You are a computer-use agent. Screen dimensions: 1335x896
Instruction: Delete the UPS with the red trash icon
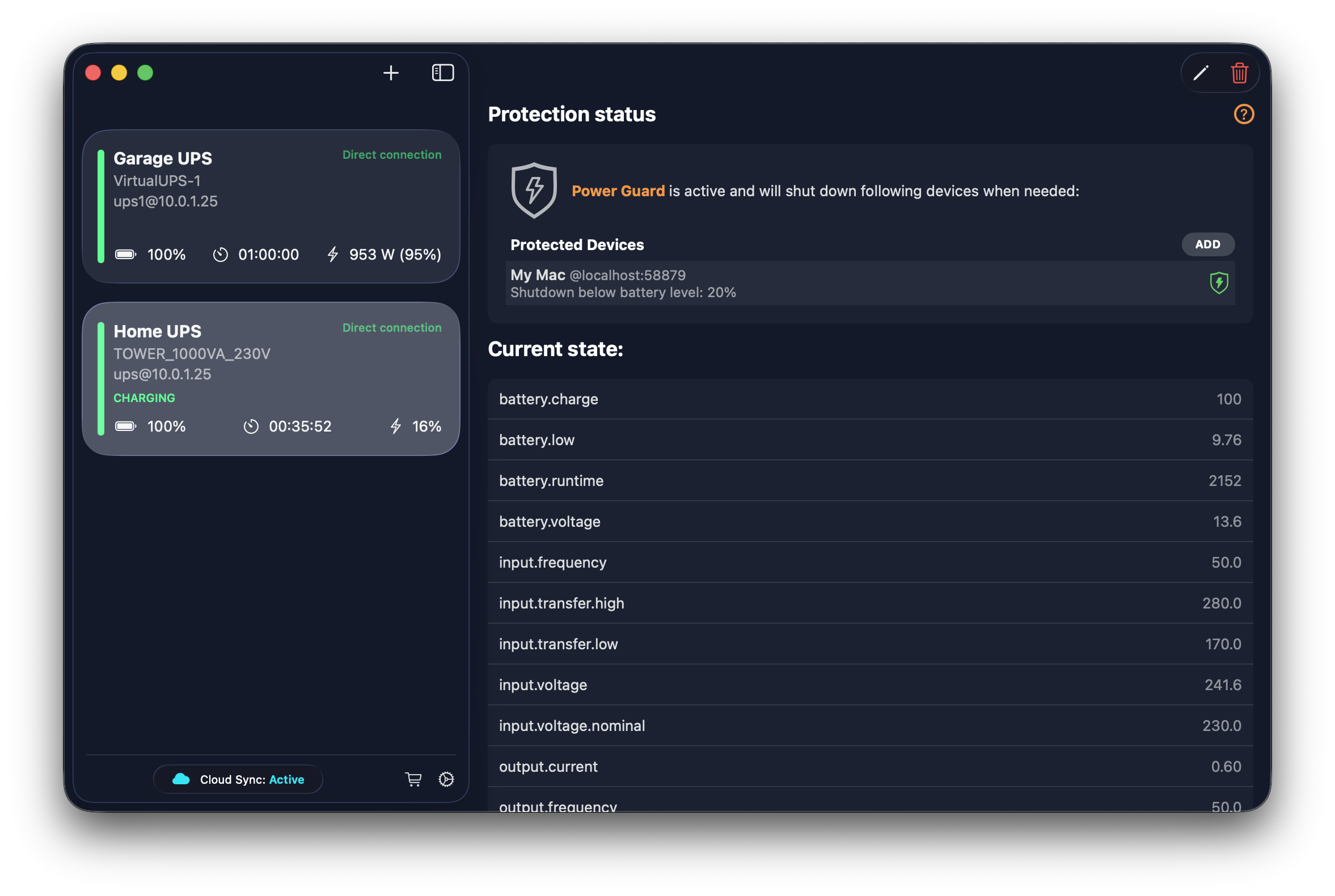1240,73
